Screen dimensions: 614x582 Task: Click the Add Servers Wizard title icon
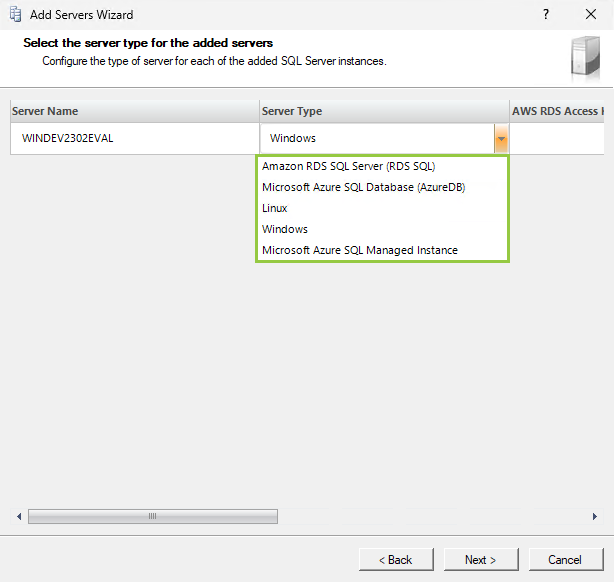tap(15, 15)
